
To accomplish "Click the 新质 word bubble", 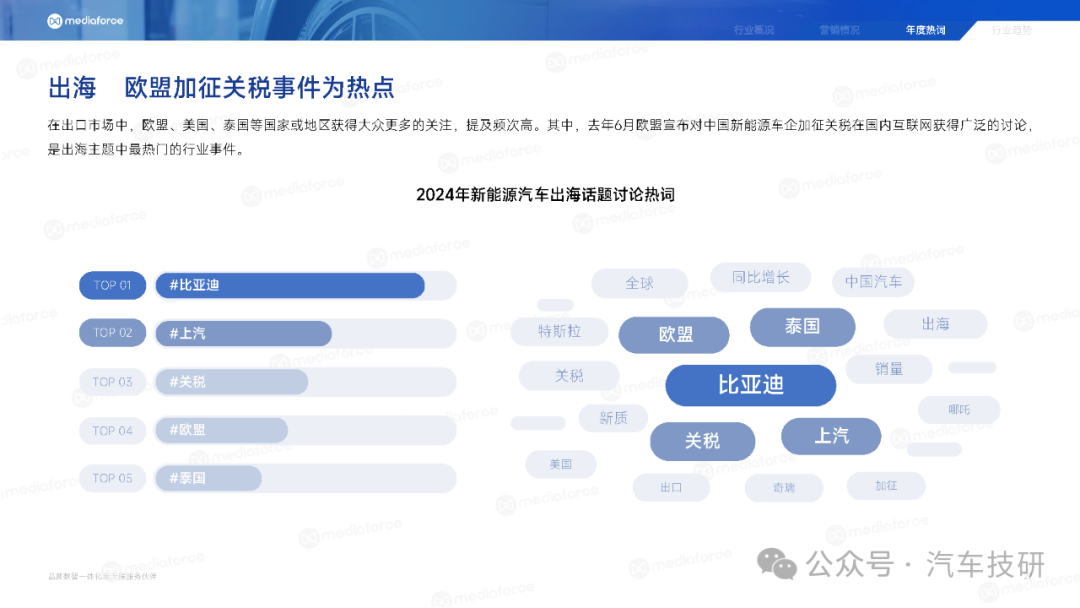I will click(x=613, y=418).
